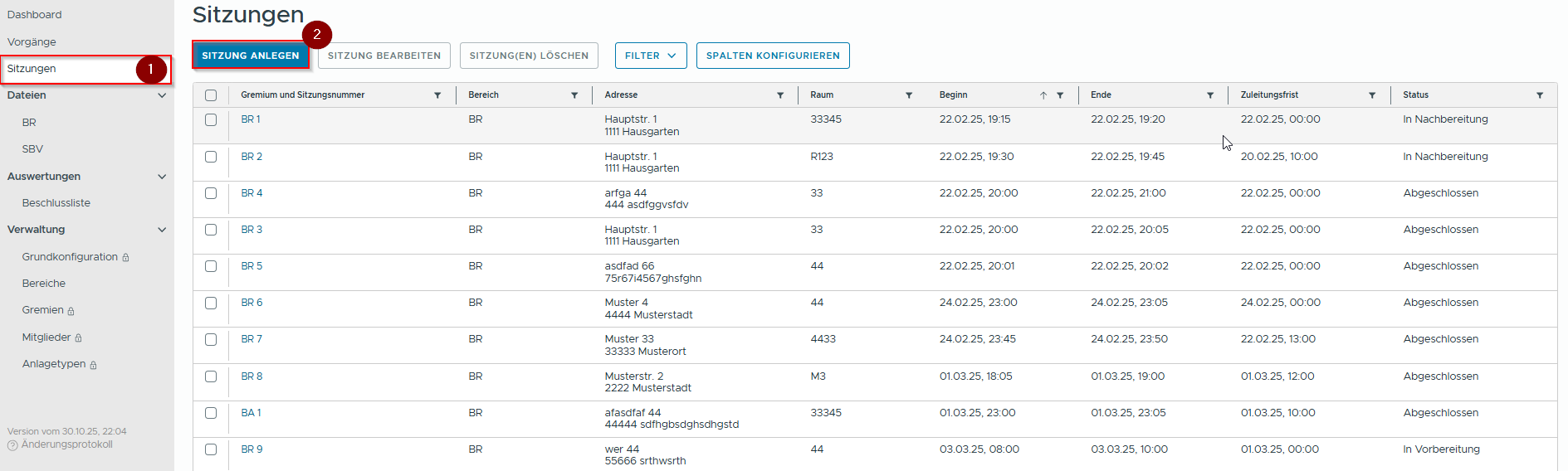Open the Adresse column filter funnel
The height and width of the screenshot is (471, 1568).
pyautogui.click(x=780, y=95)
